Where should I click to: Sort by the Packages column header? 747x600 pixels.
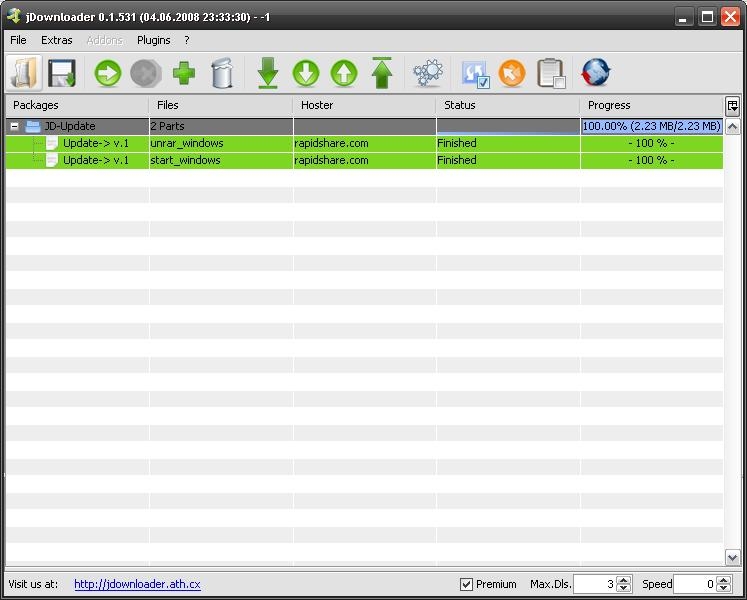77,105
